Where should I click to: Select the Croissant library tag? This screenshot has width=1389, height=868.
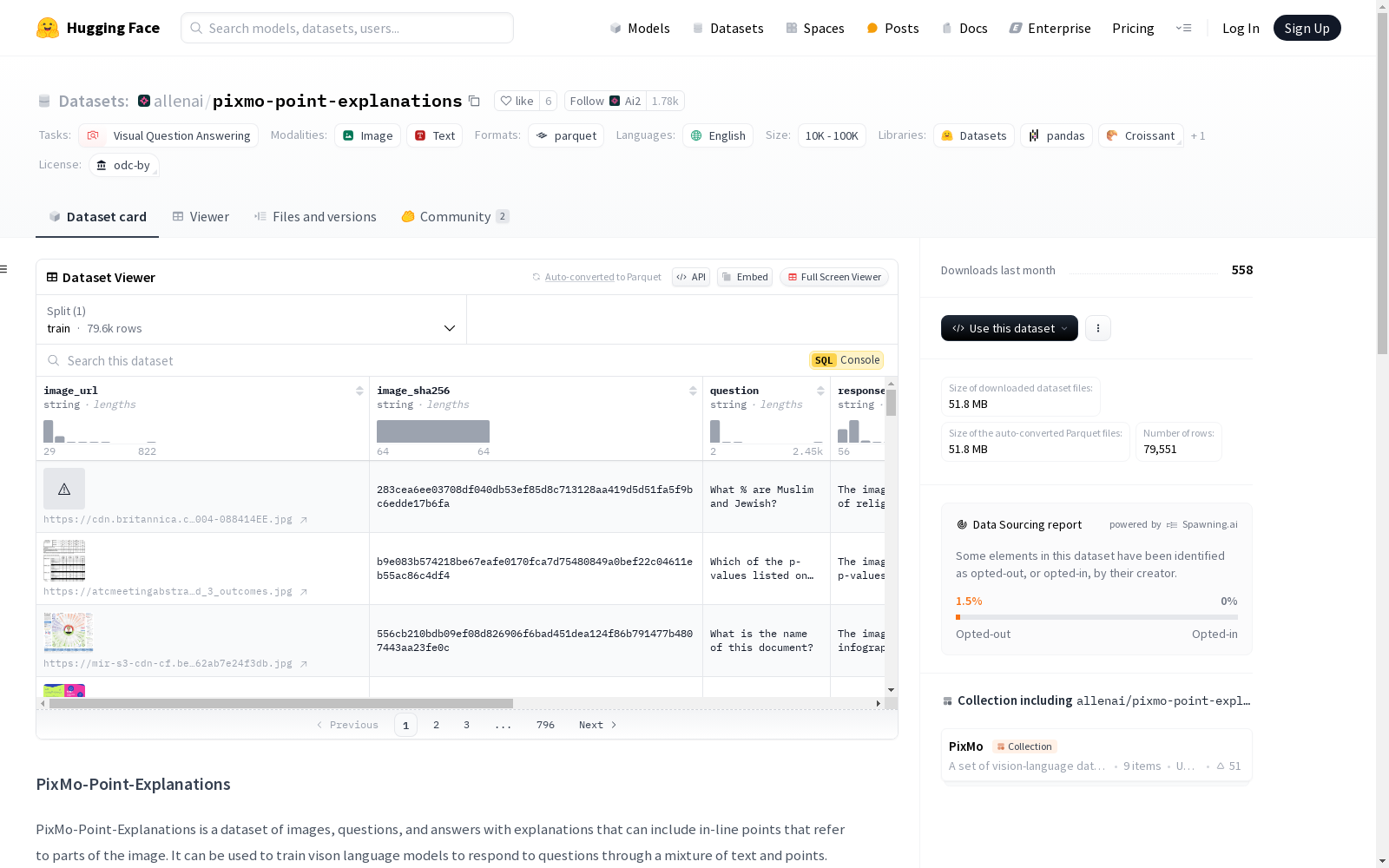[x=1141, y=135]
